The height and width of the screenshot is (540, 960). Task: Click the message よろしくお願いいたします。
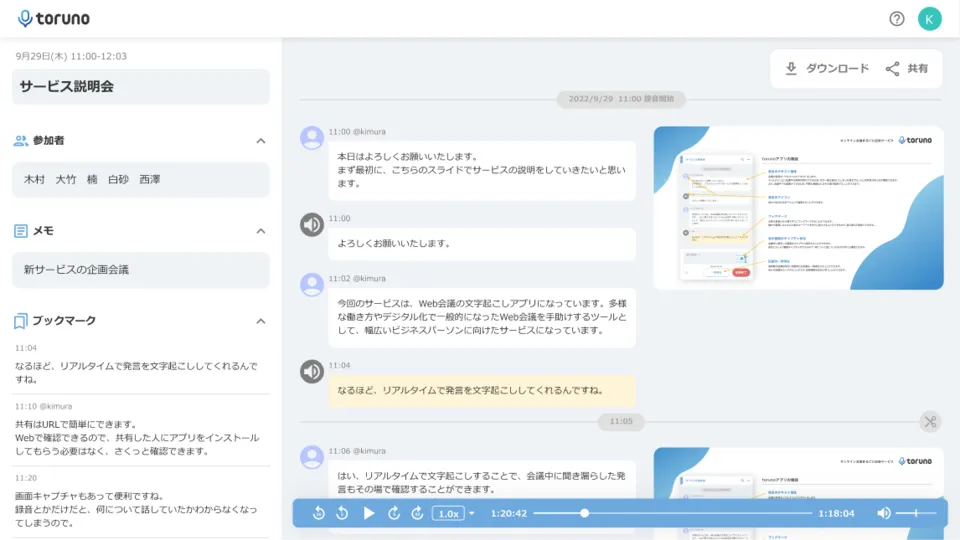pyautogui.click(x=482, y=244)
